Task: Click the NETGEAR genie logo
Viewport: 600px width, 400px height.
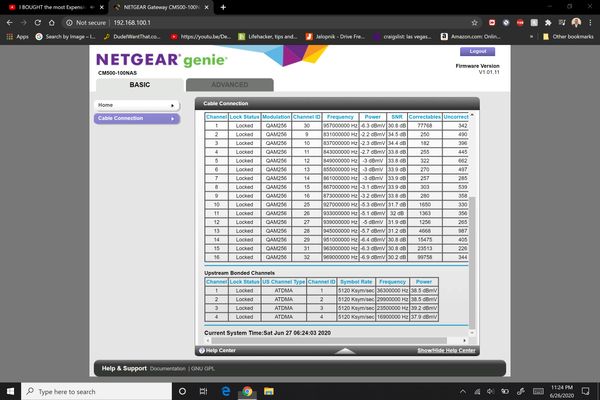Action: (x=161, y=60)
